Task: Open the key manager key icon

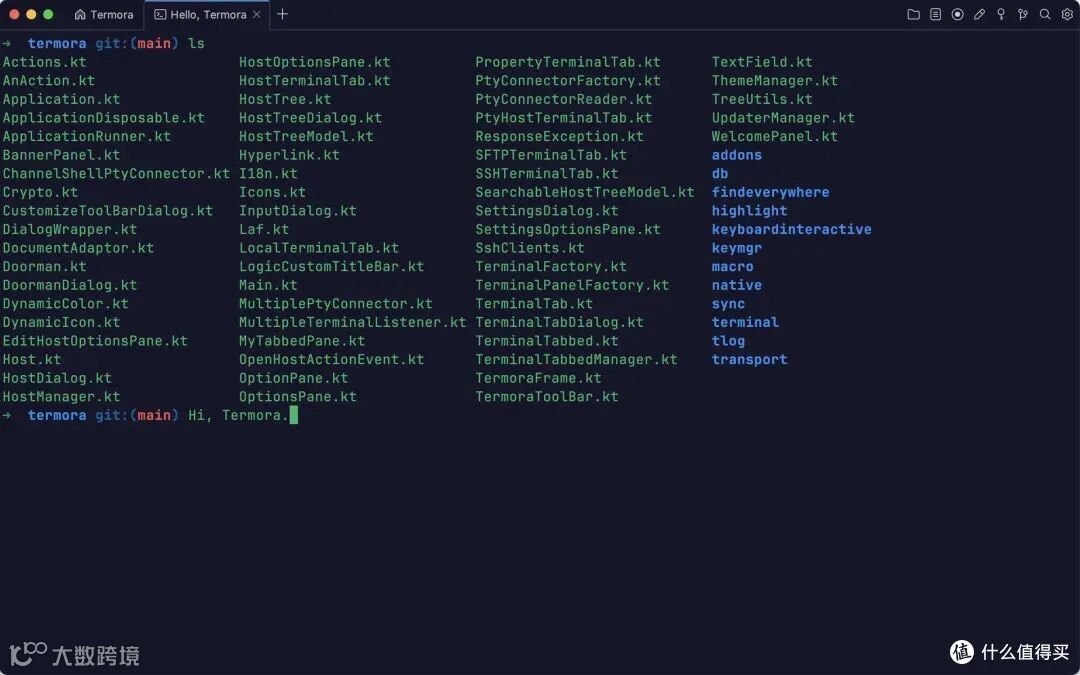Action: (1001, 14)
